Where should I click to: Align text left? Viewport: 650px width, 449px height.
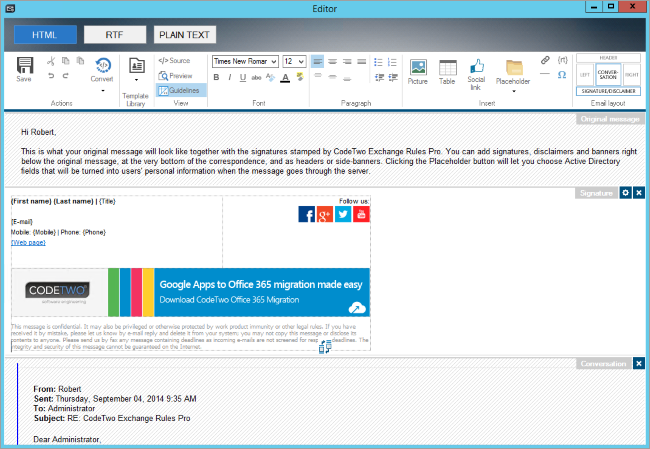(318, 62)
